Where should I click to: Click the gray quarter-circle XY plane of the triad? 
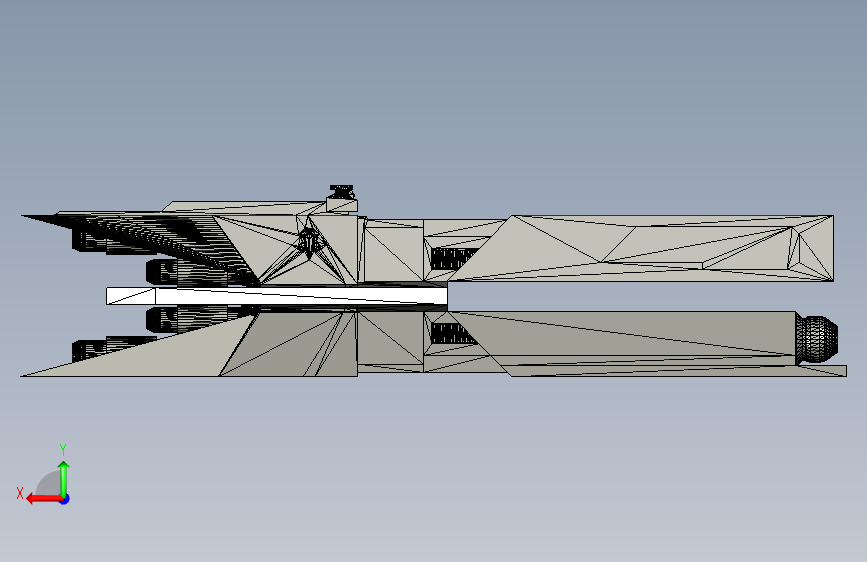click(49, 483)
